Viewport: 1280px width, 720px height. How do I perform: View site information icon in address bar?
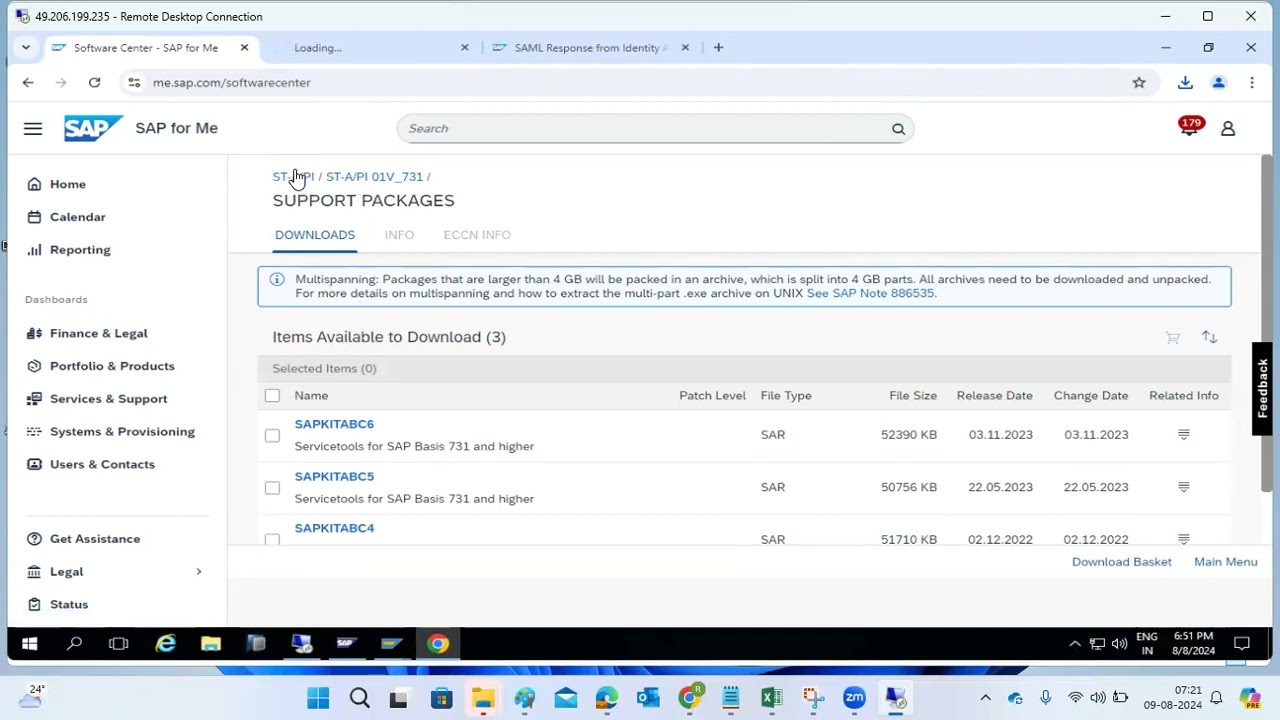[134, 83]
